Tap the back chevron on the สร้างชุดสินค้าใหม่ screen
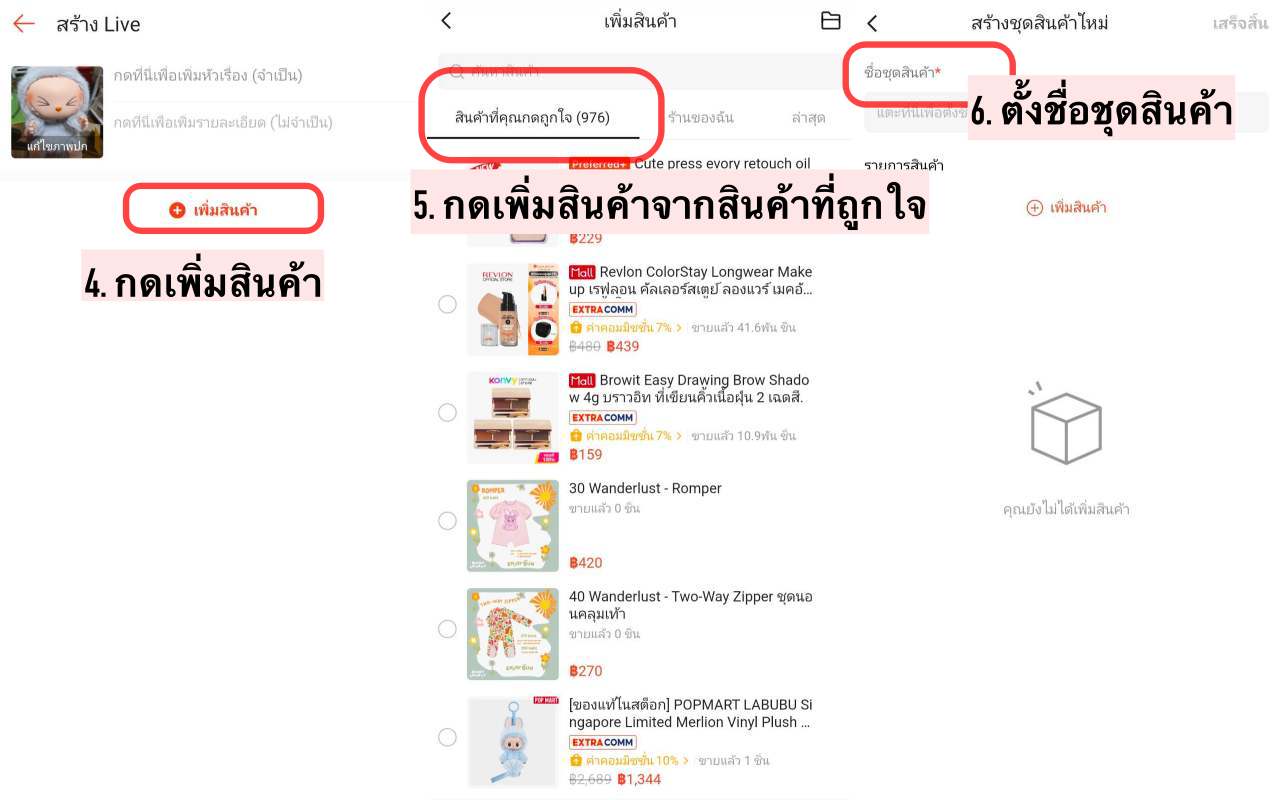This screenshot has width=1280, height=800. tap(872, 22)
